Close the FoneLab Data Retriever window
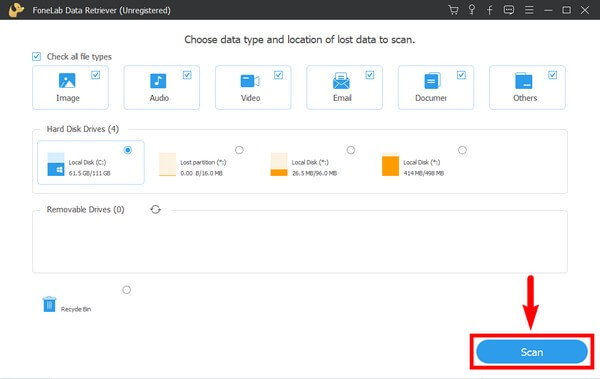 tap(585, 10)
